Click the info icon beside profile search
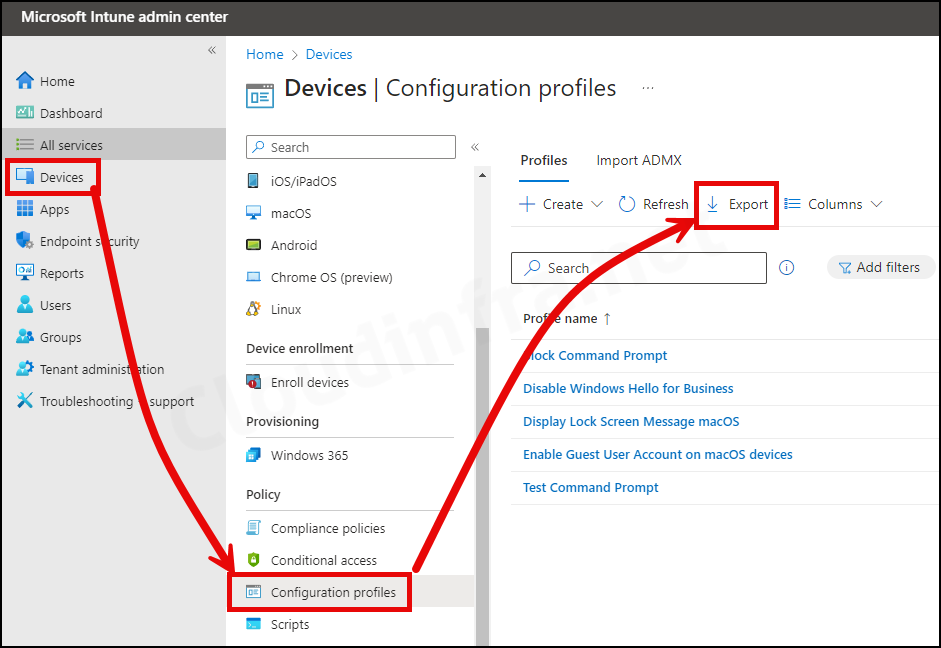This screenshot has height=648, width=941. (786, 268)
